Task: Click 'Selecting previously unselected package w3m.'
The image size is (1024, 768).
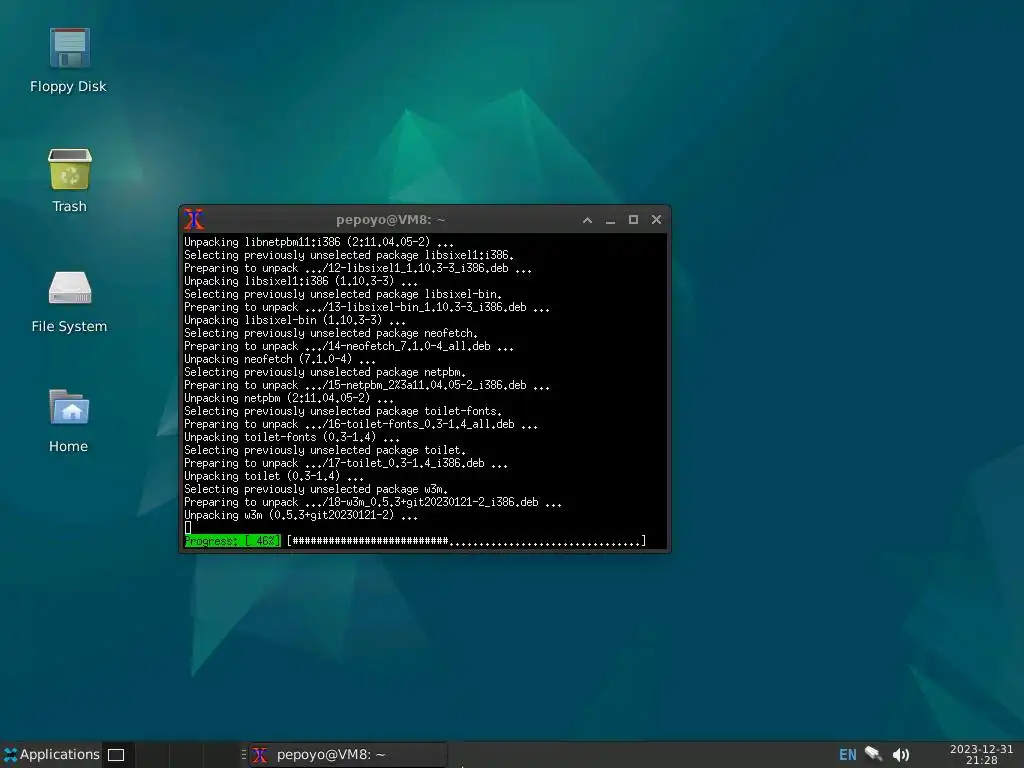Action: point(315,489)
